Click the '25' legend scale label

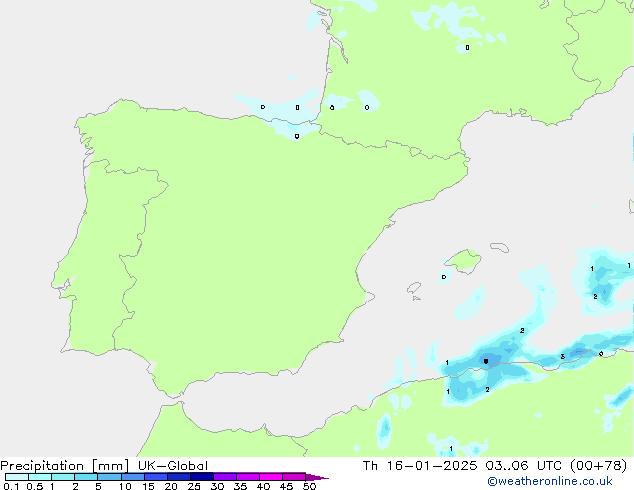pyautogui.click(x=194, y=486)
